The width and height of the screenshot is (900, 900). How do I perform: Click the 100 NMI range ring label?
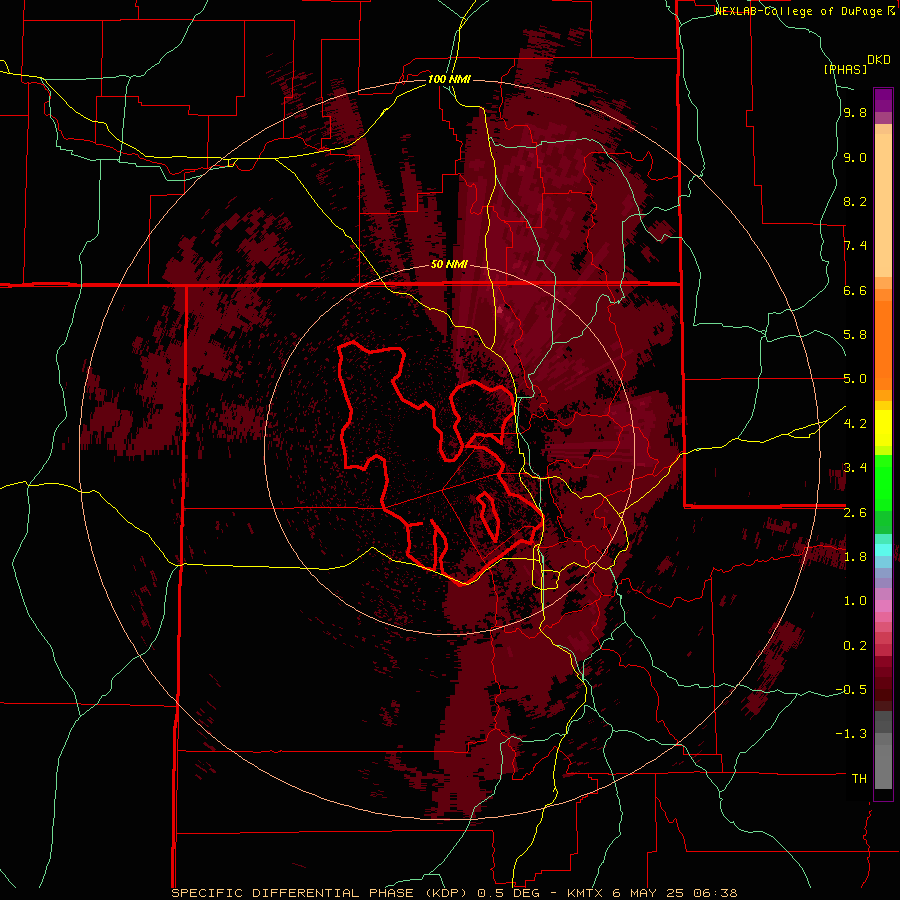(x=449, y=79)
